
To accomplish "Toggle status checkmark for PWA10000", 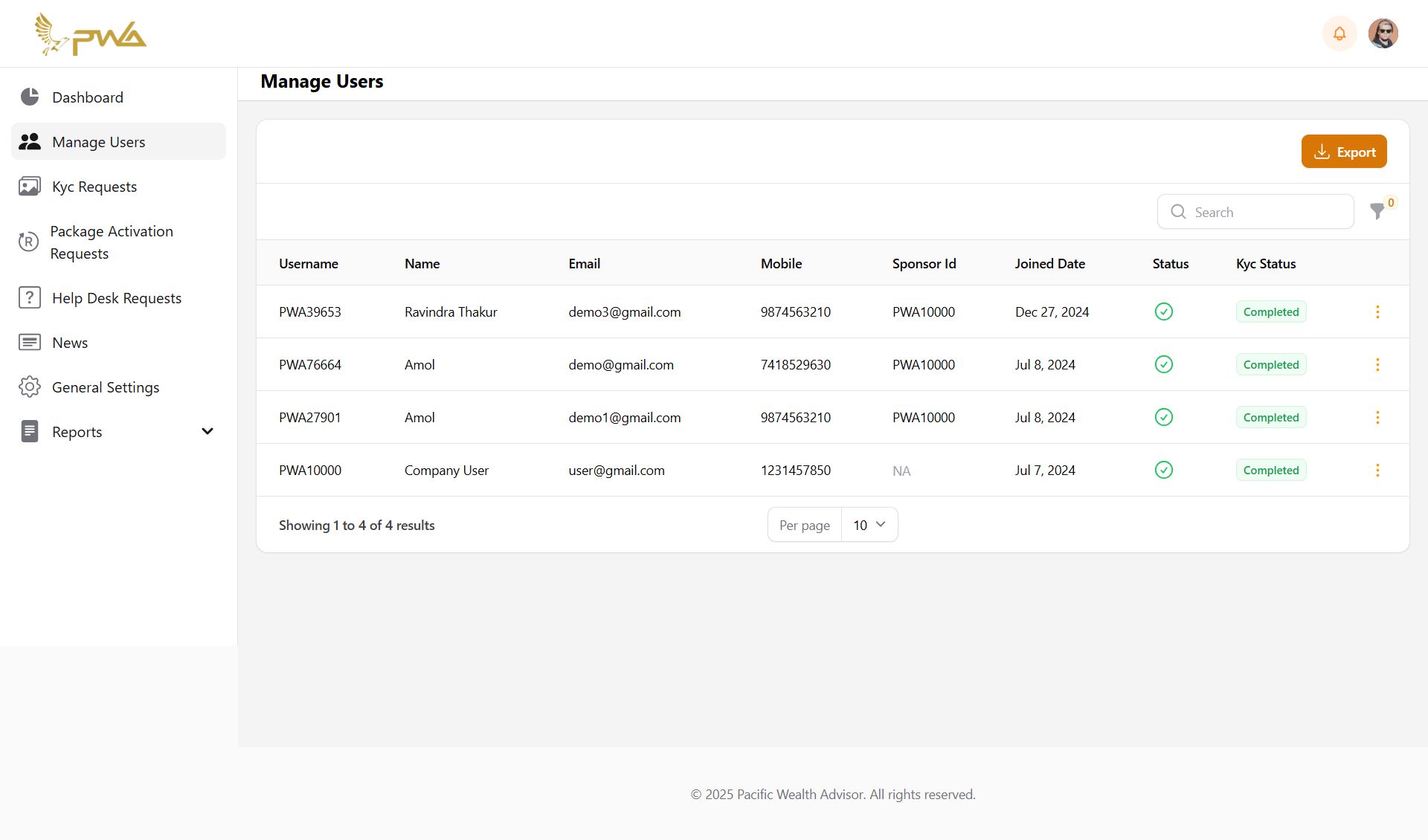I will point(1164,471).
